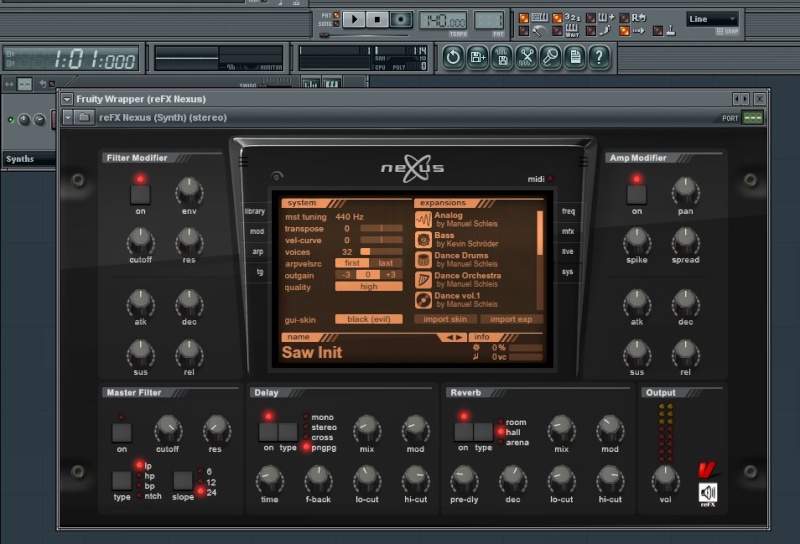Click the Dance vol.1 expansion disc icon
Screen dimensions: 800x544
point(423,300)
